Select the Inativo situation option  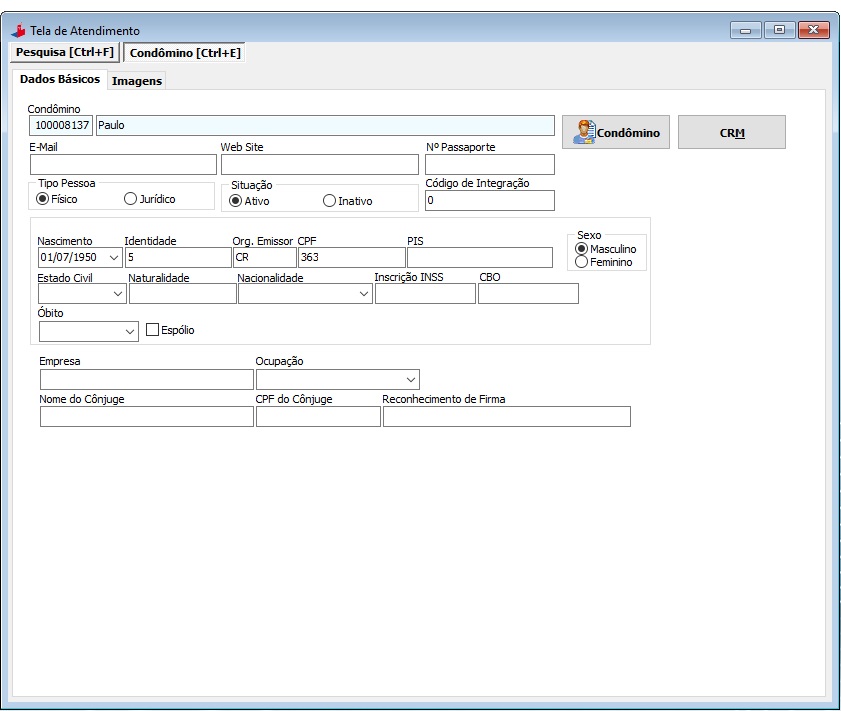click(x=330, y=201)
